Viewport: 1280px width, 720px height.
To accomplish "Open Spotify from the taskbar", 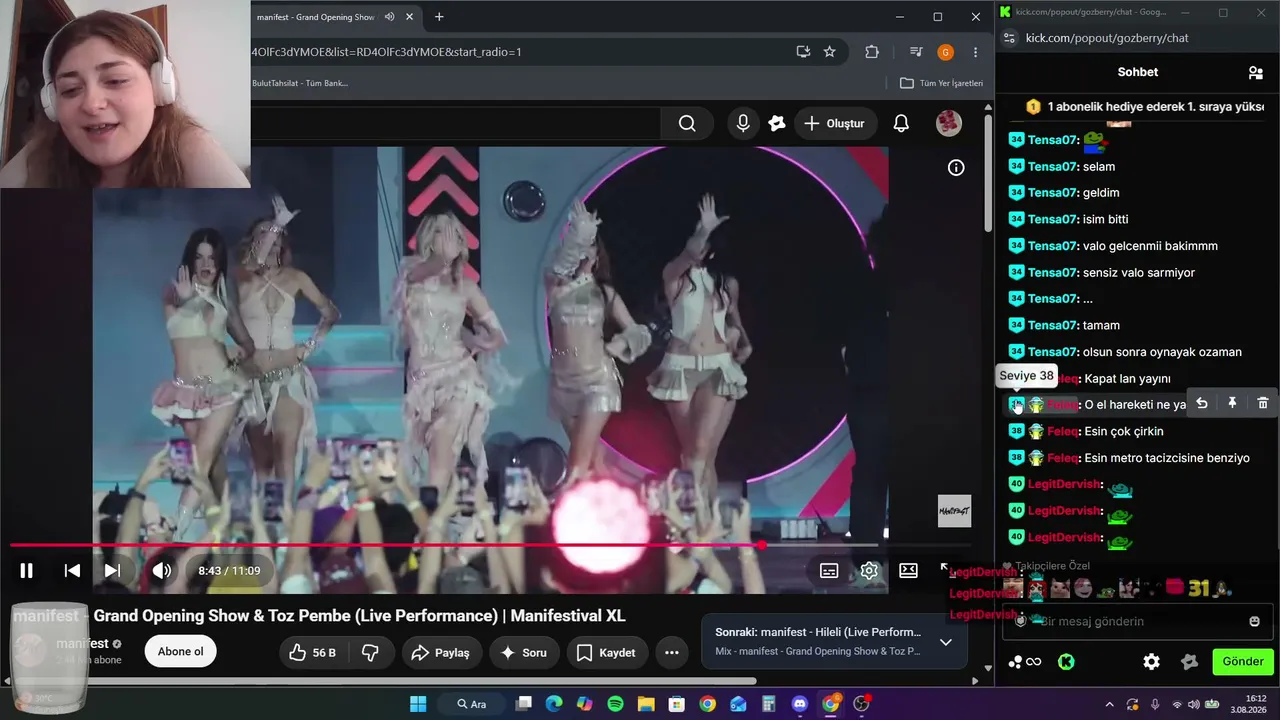I will pyautogui.click(x=615, y=704).
